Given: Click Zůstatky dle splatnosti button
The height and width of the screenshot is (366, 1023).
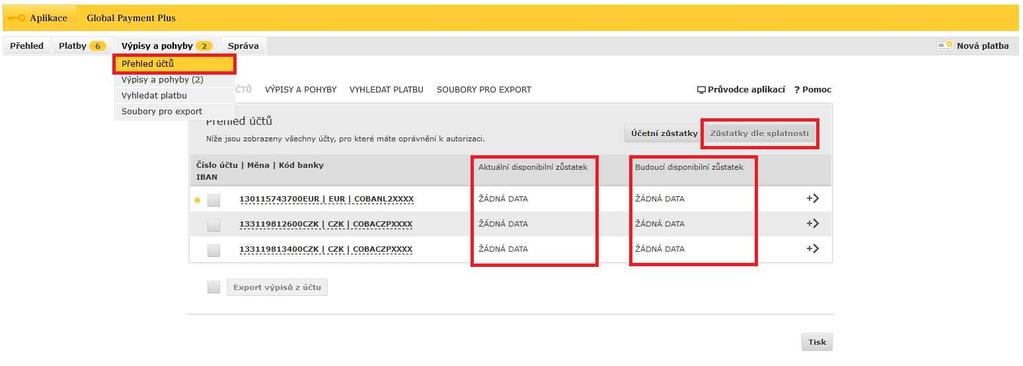Looking at the screenshot, I should [x=760, y=133].
